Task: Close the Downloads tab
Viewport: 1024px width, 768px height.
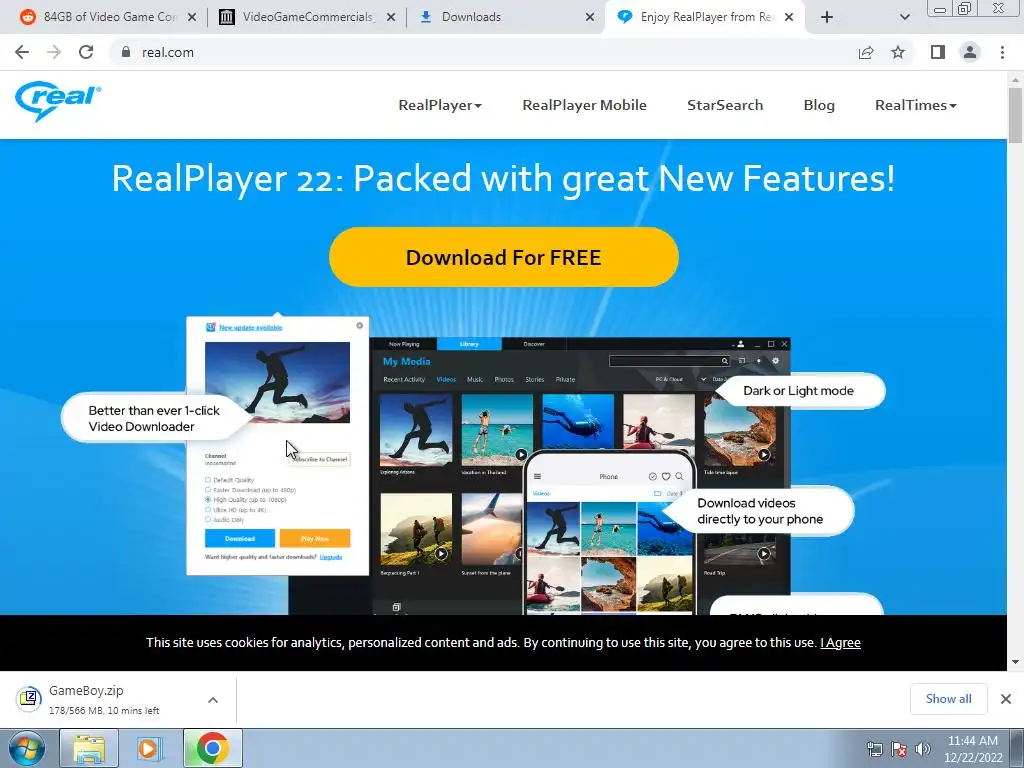Action: (x=590, y=17)
